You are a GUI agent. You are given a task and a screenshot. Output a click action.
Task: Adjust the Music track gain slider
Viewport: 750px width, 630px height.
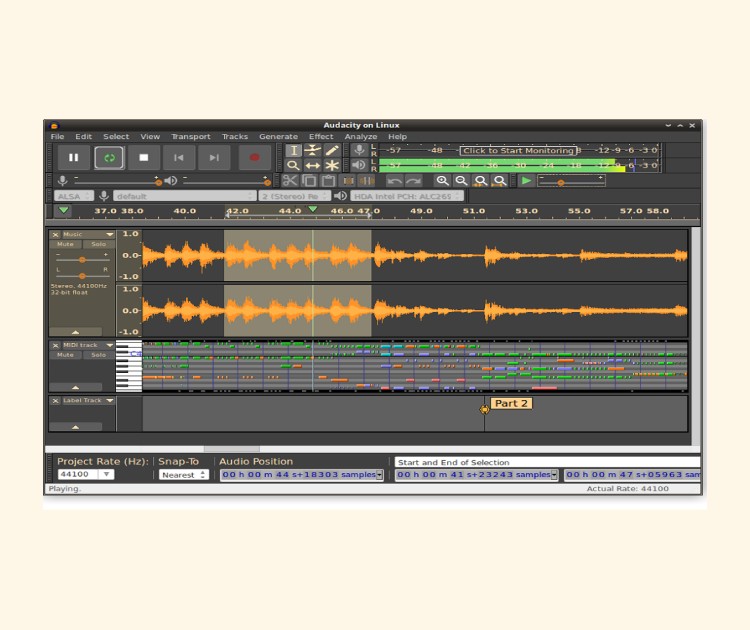click(x=82, y=260)
